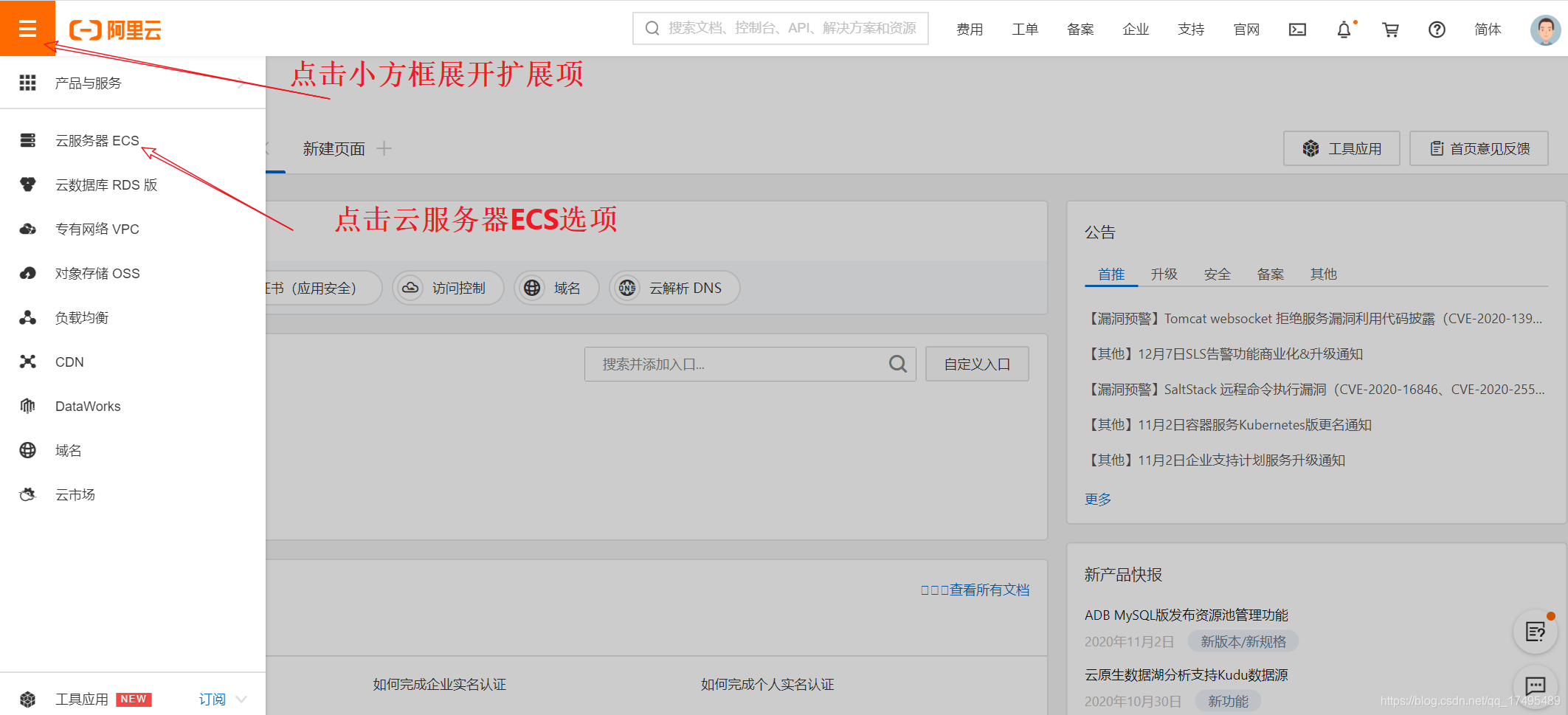The height and width of the screenshot is (715, 1568).
Task: Click 查看所有文档 link
Action: [x=989, y=590]
